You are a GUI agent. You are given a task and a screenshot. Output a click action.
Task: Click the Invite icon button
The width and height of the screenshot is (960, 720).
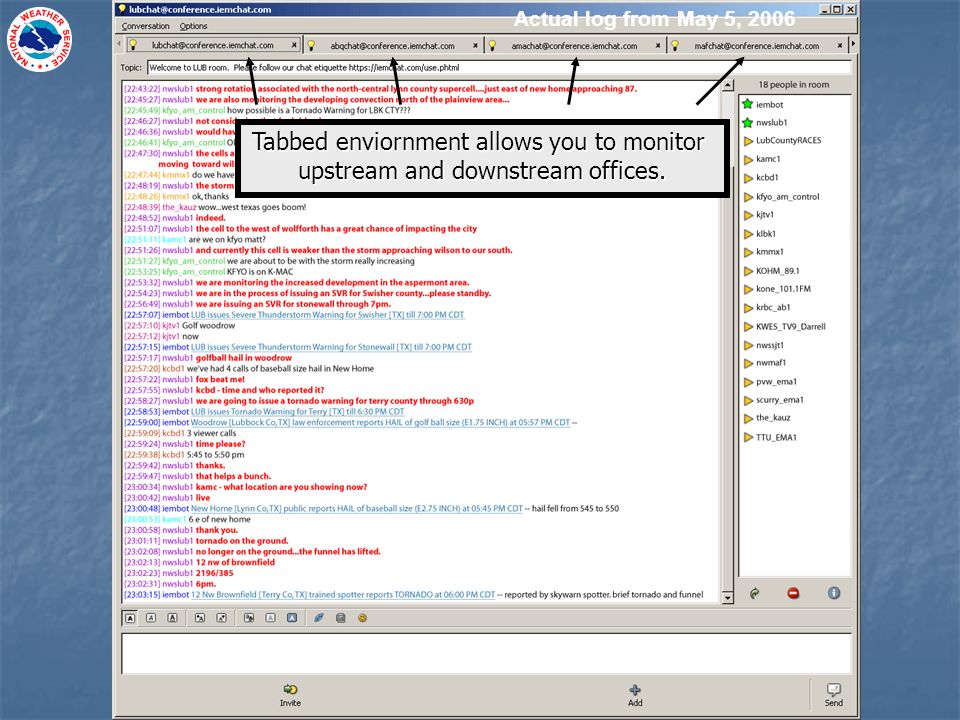[290, 695]
